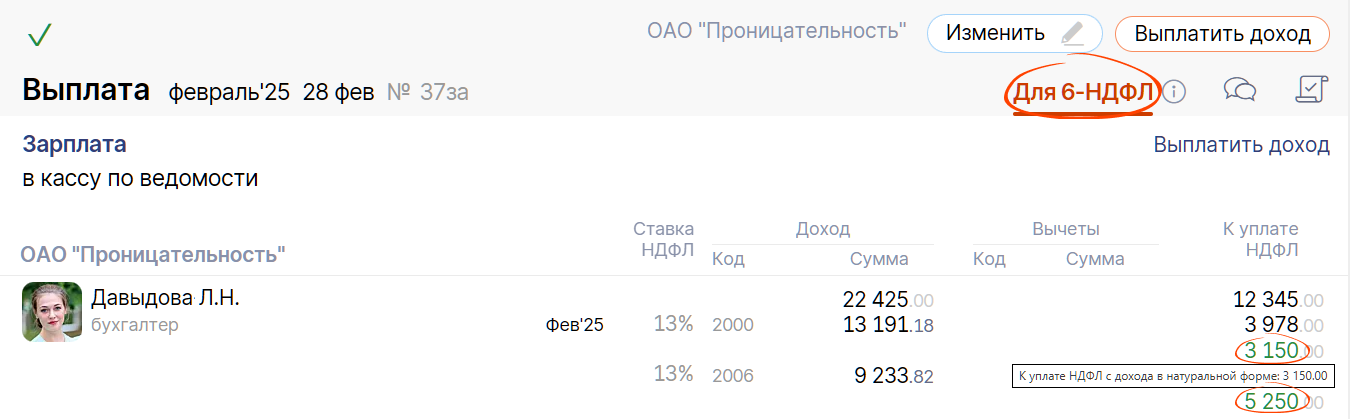Click income code 2006
The height and width of the screenshot is (419, 1350).
732,377
